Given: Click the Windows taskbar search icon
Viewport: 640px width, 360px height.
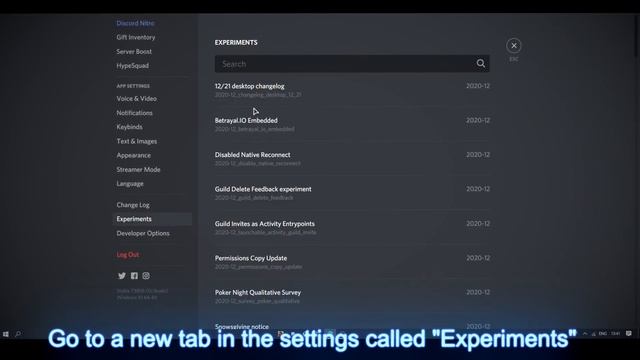Looking at the screenshot, I should (x=18, y=334).
